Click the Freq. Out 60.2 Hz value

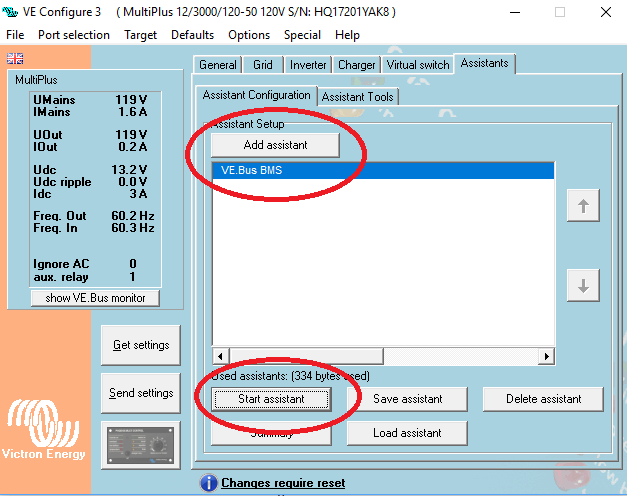click(x=133, y=216)
